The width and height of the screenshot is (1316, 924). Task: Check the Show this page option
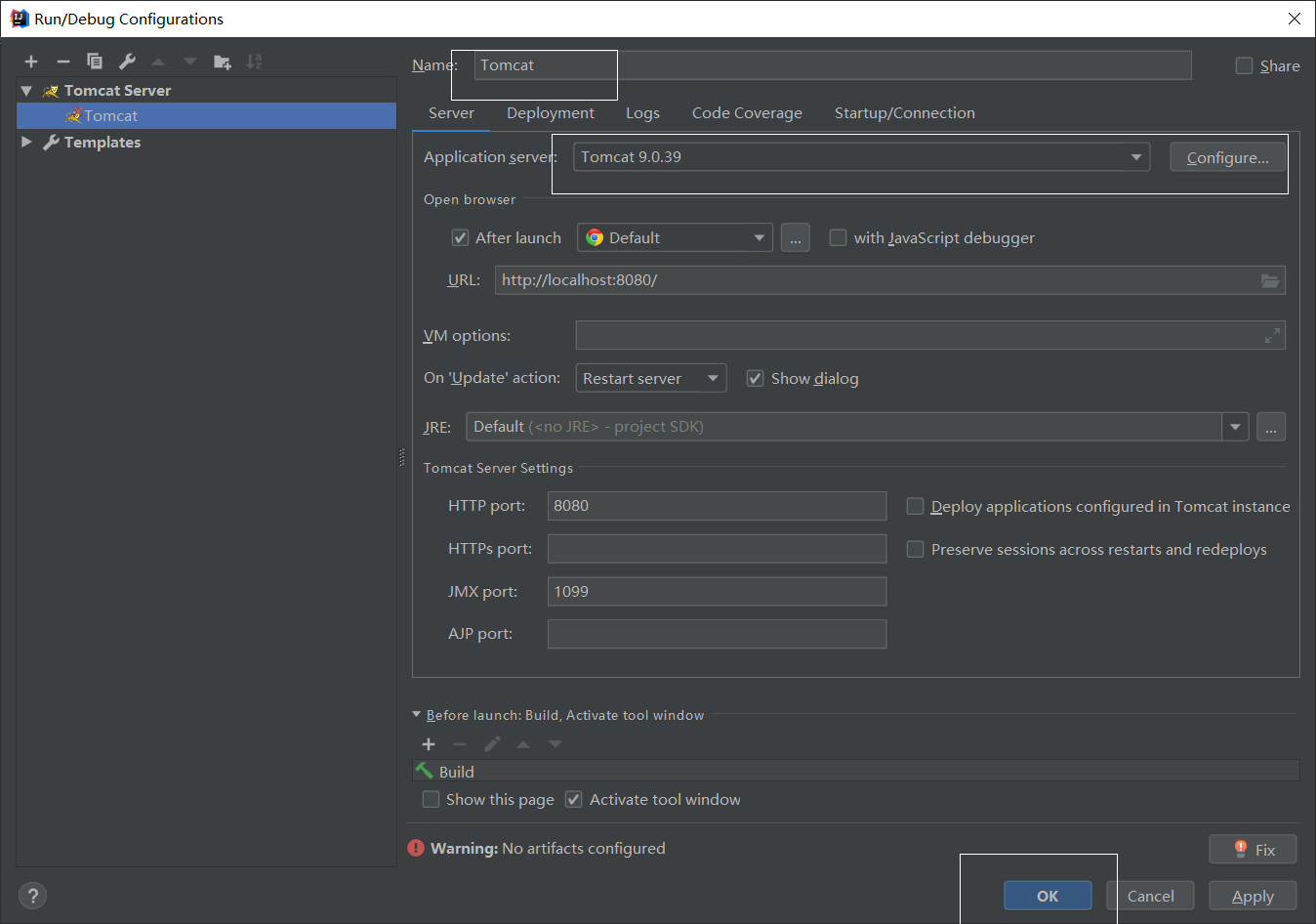click(431, 799)
